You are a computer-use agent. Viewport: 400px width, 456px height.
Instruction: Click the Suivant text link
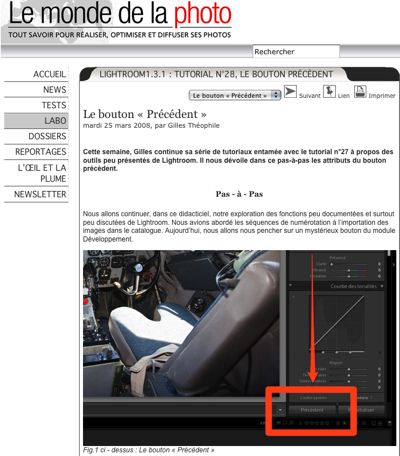click(x=310, y=96)
